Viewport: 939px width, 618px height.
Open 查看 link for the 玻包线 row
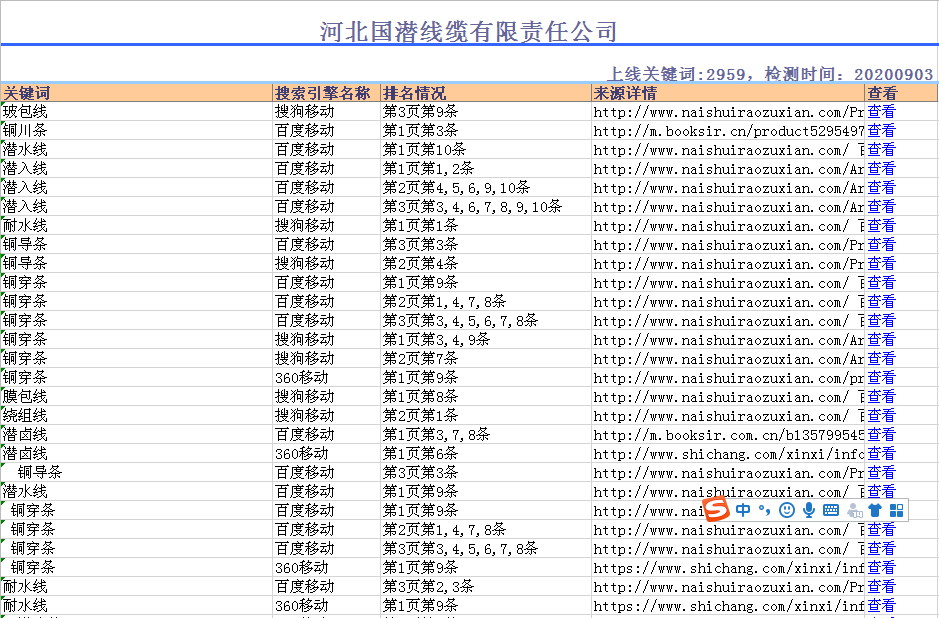tap(881, 111)
